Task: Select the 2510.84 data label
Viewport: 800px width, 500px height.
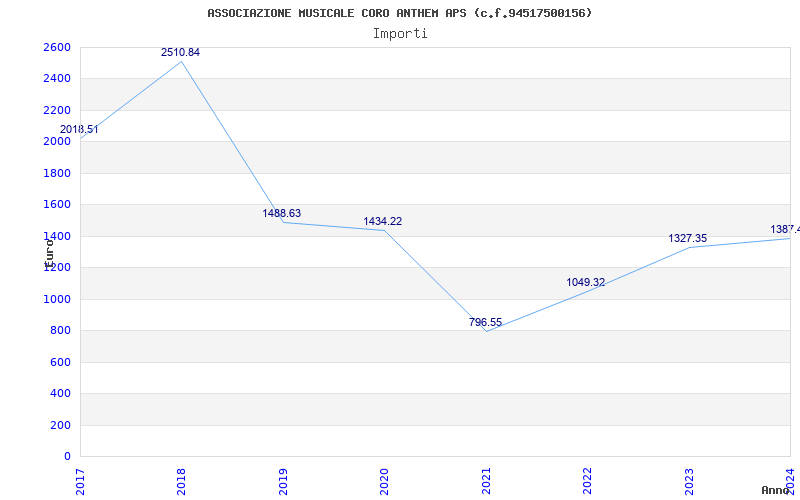Action: [x=181, y=52]
